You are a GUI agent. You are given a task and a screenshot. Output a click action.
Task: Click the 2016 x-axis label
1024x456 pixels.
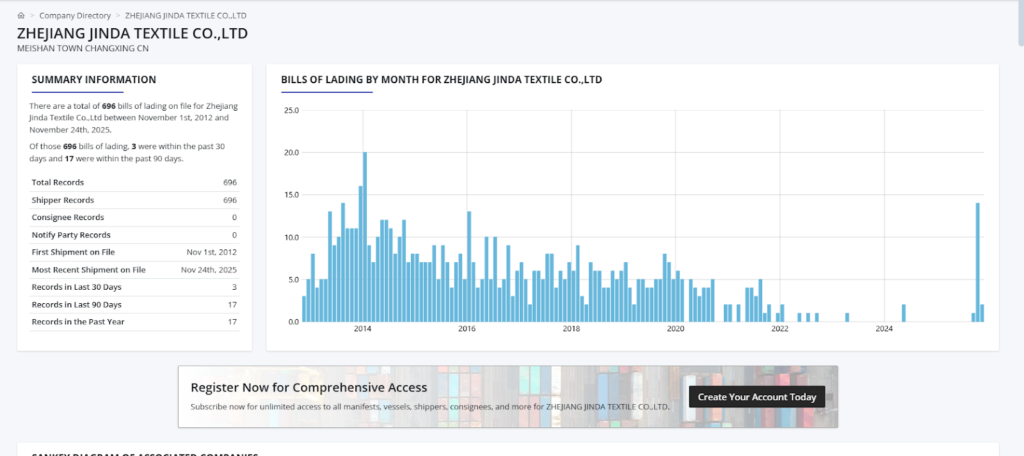pos(466,329)
